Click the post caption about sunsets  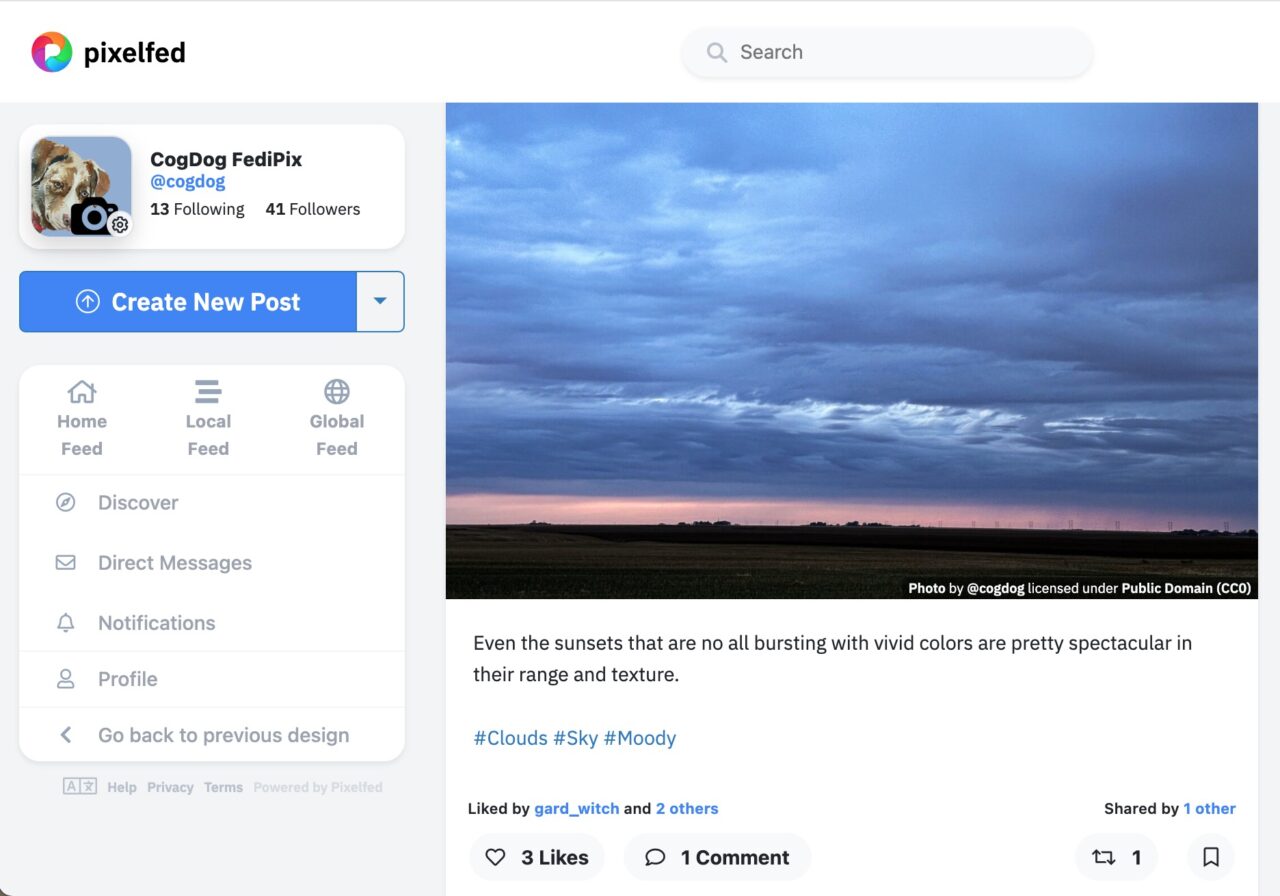coord(833,658)
